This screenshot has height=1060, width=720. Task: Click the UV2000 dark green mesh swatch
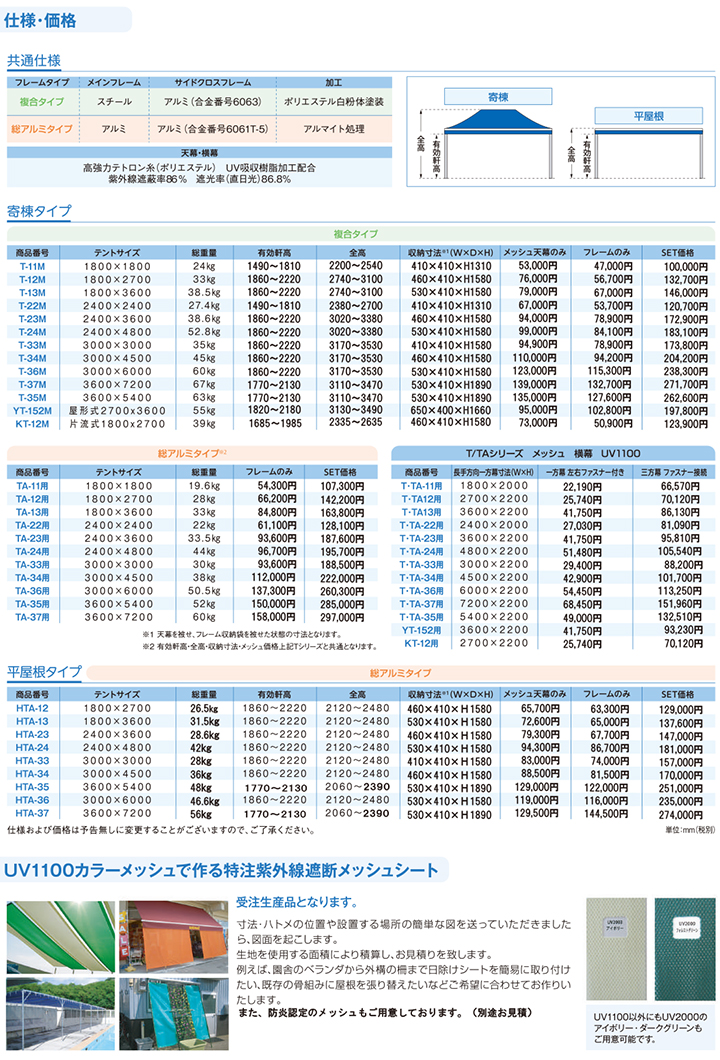tap(685, 948)
